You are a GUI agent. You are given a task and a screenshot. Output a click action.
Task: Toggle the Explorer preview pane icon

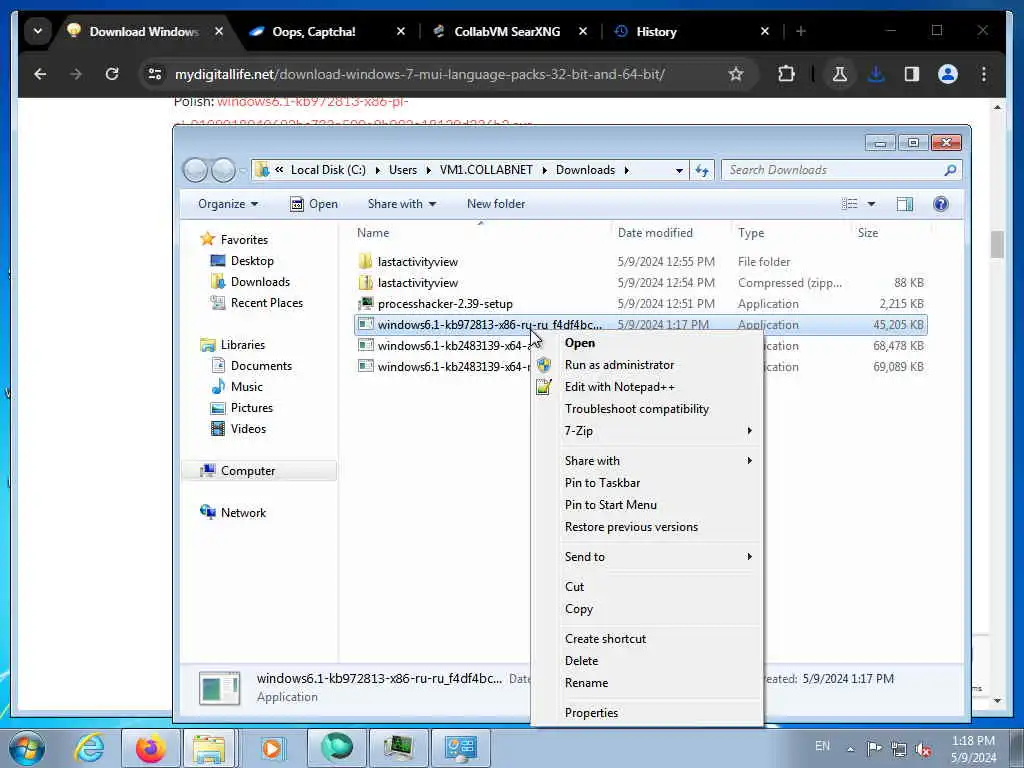tap(904, 204)
